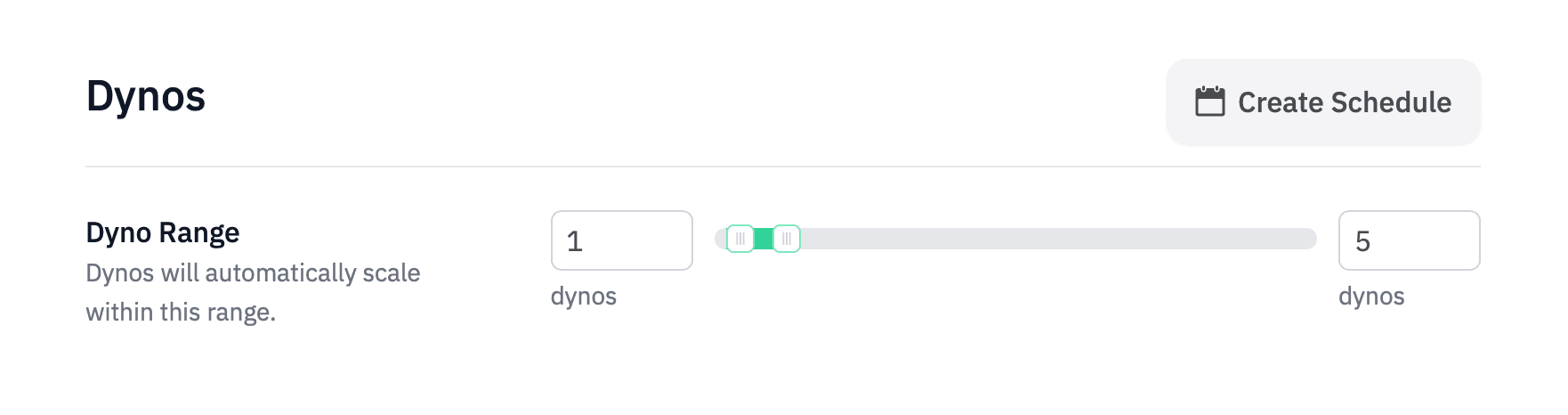Viewport: 1568px width, 415px height.
Task: Click the divider line below Dynos heading
Action: point(782,167)
